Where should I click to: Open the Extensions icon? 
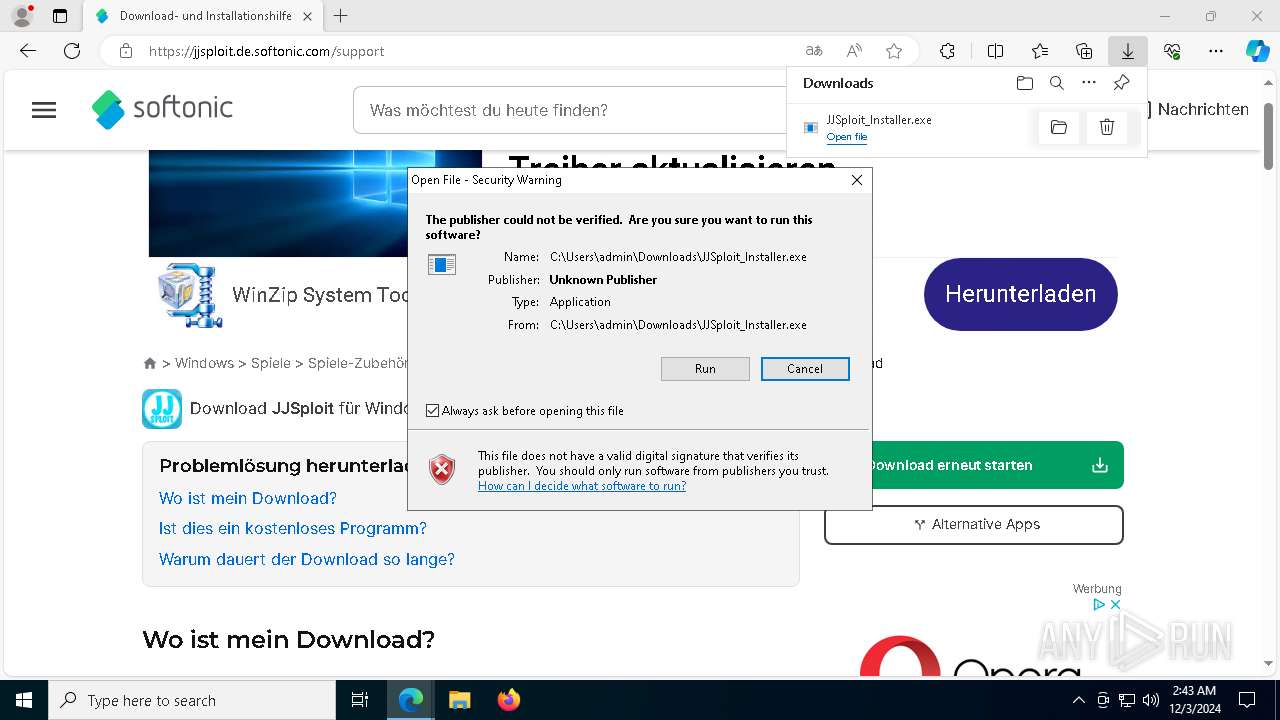tap(947, 51)
